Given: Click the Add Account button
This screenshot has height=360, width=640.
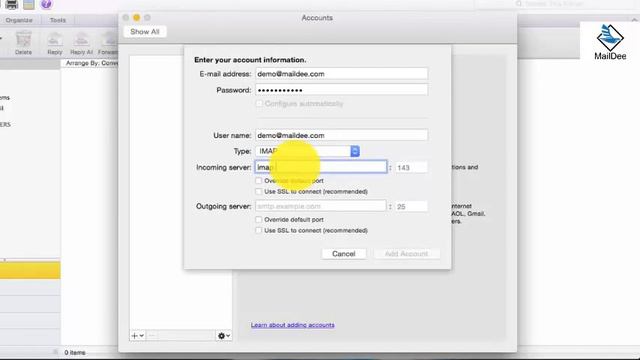Looking at the screenshot, I should (407, 254).
